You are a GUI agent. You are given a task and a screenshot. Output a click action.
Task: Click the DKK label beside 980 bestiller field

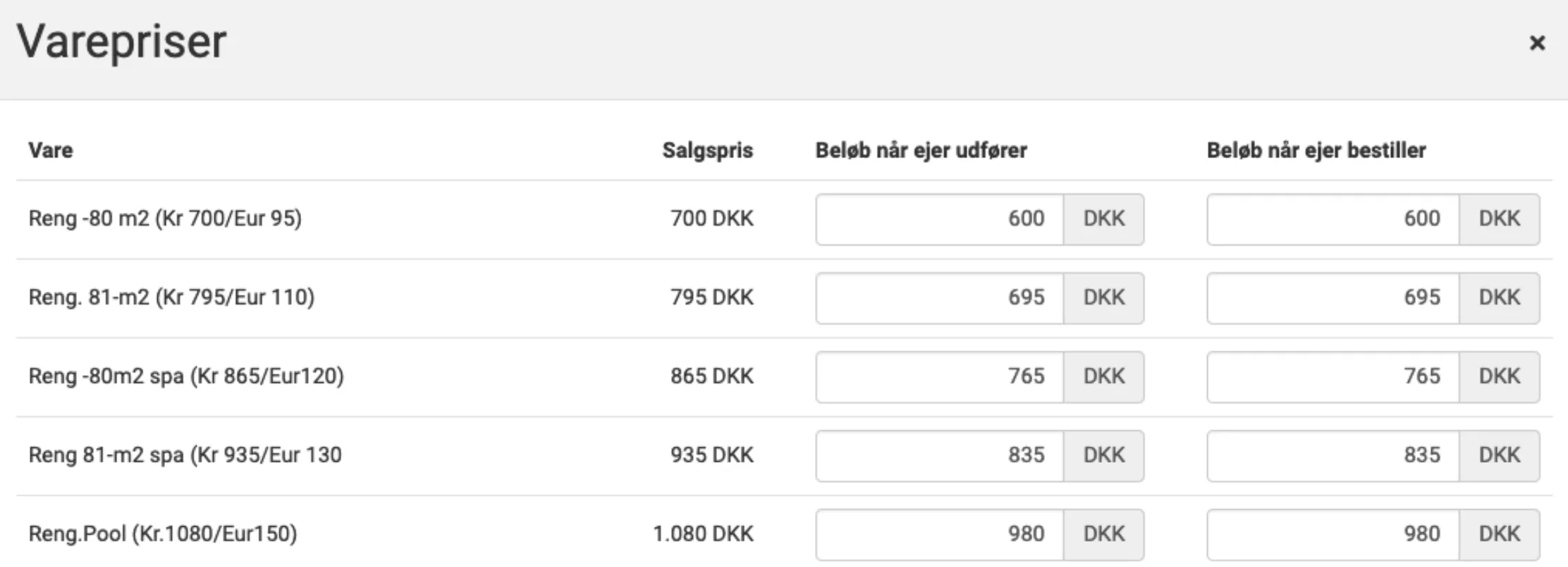click(x=1497, y=535)
